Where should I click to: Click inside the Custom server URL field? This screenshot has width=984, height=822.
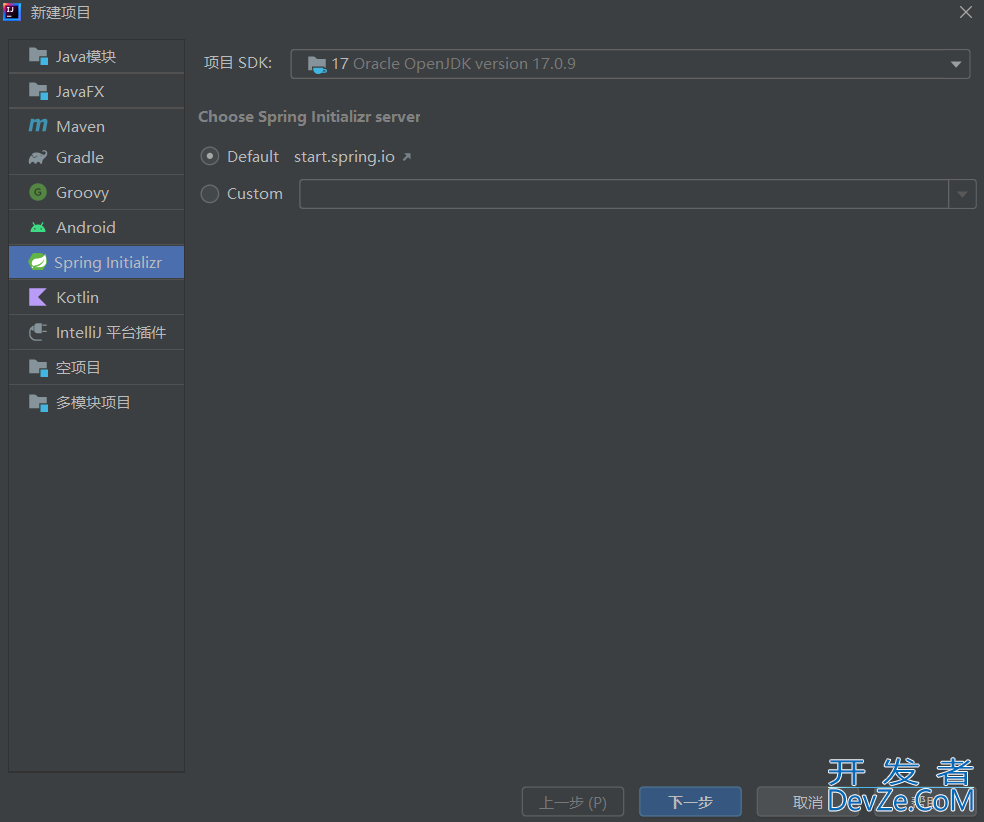[x=624, y=194]
